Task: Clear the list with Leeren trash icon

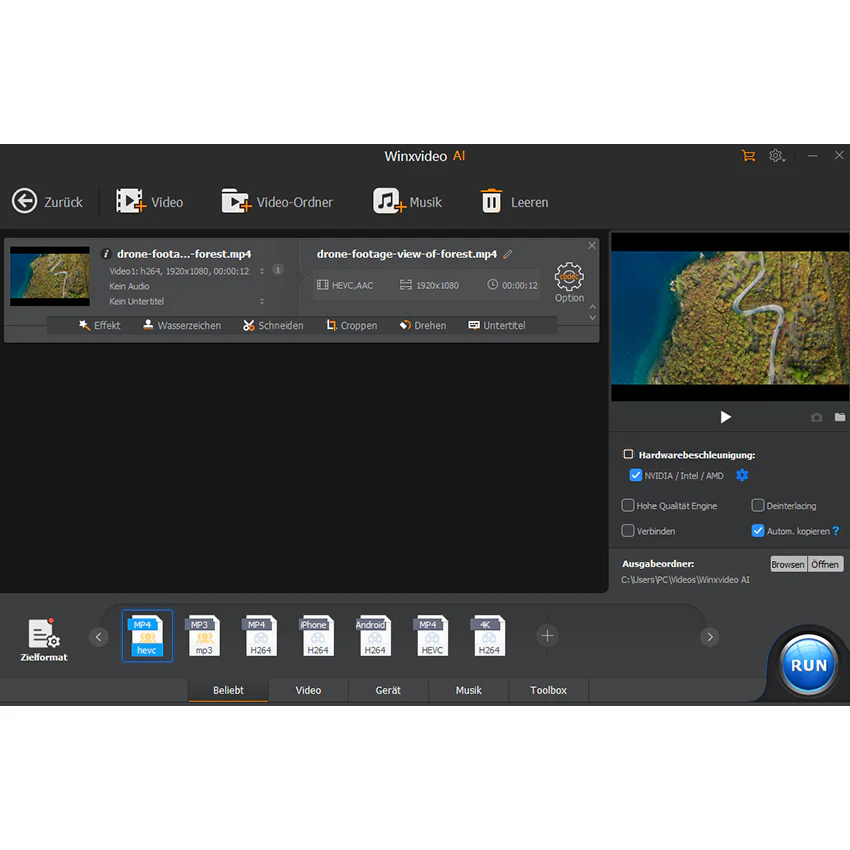Action: tap(491, 201)
